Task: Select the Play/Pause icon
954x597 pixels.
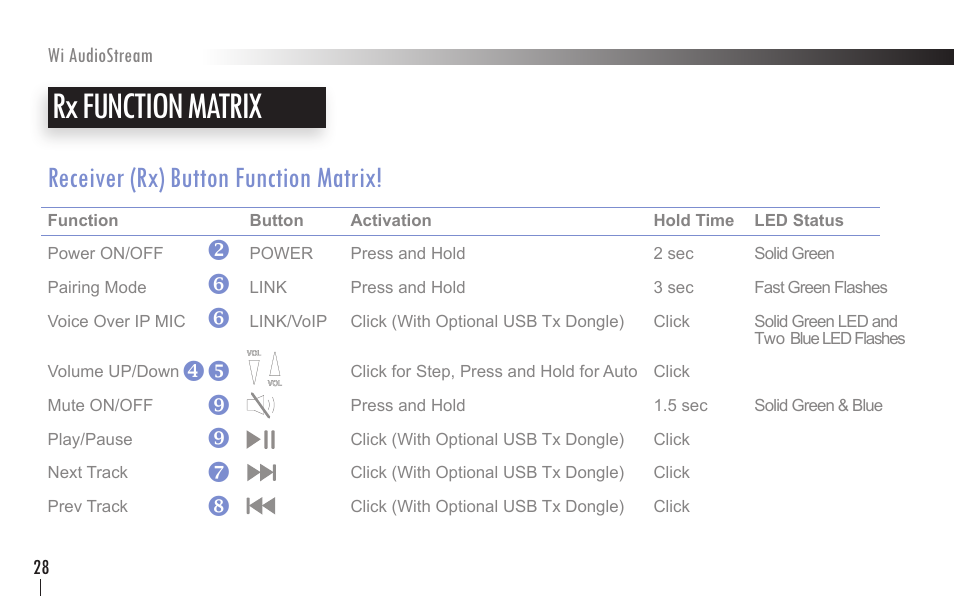Action: pos(261,438)
